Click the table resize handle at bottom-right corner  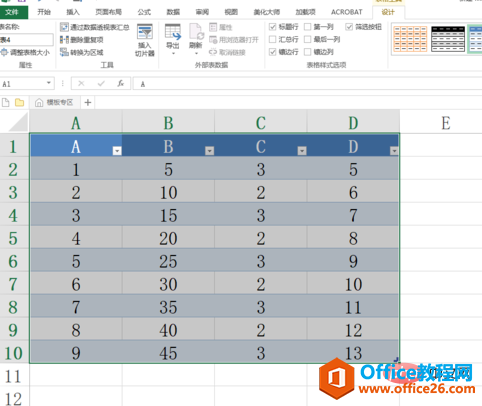(396, 360)
